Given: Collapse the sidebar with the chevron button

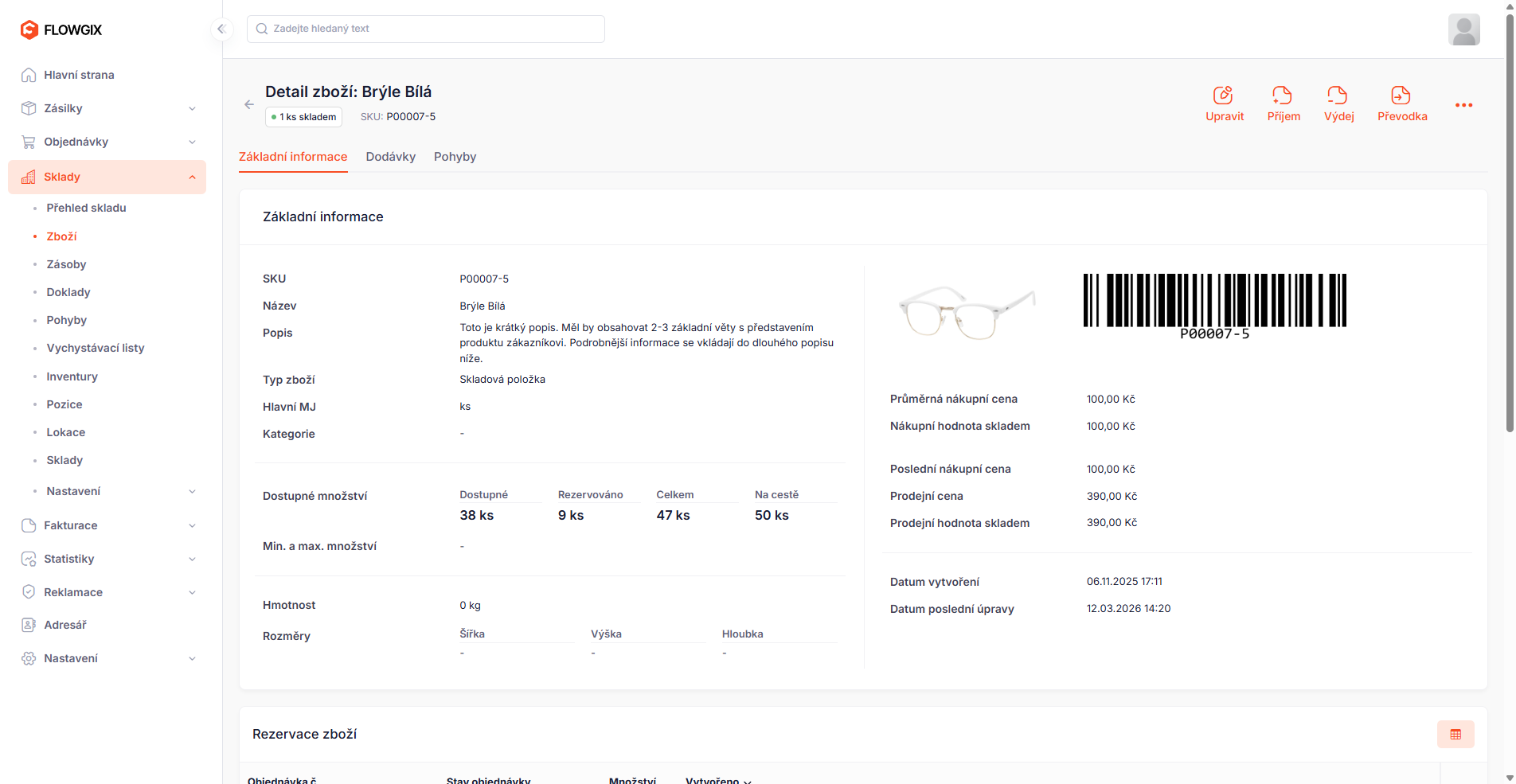Looking at the screenshot, I should 221,29.
